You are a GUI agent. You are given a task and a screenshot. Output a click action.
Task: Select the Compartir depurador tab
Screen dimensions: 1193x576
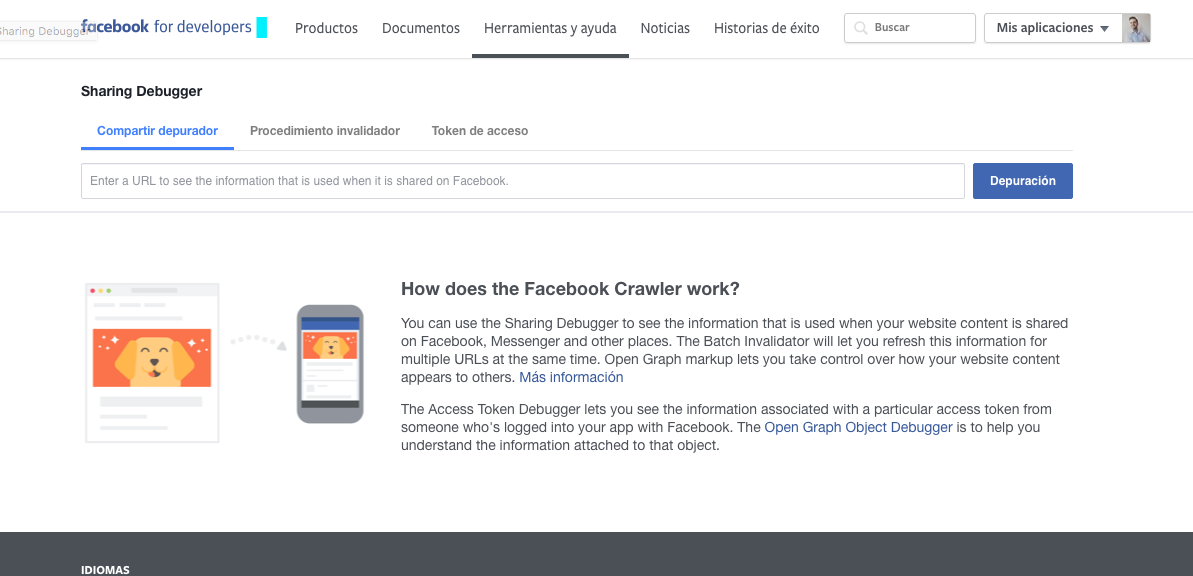pos(157,131)
